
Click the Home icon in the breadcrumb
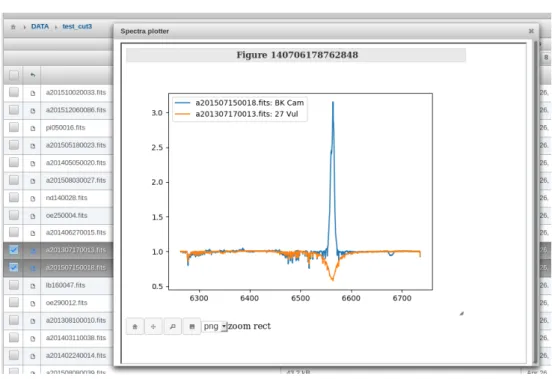[13, 27]
